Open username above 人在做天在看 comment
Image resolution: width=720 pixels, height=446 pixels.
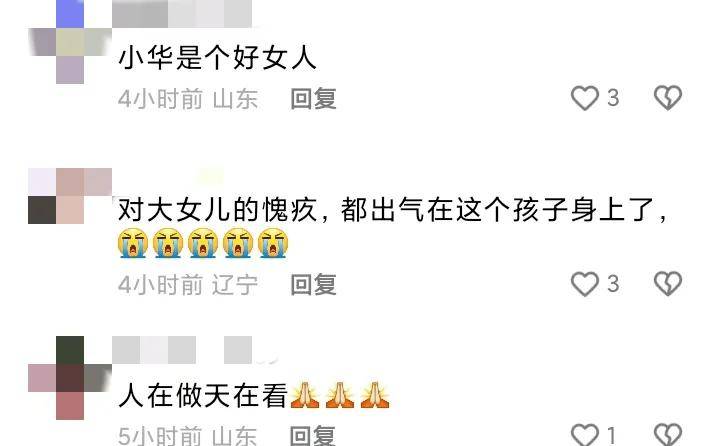pyautogui.click(x=193, y=350)
